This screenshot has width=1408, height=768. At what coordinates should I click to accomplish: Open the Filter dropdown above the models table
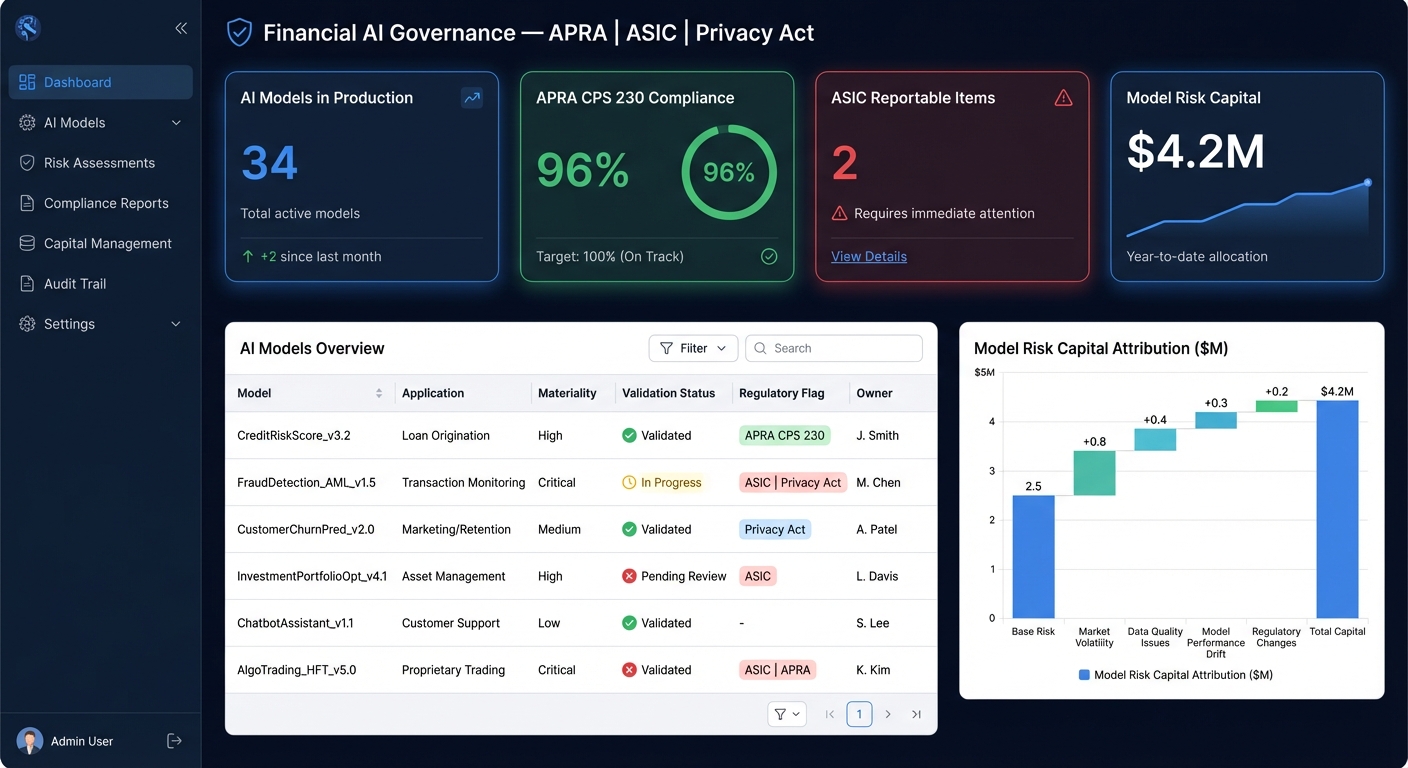[693, 348]
